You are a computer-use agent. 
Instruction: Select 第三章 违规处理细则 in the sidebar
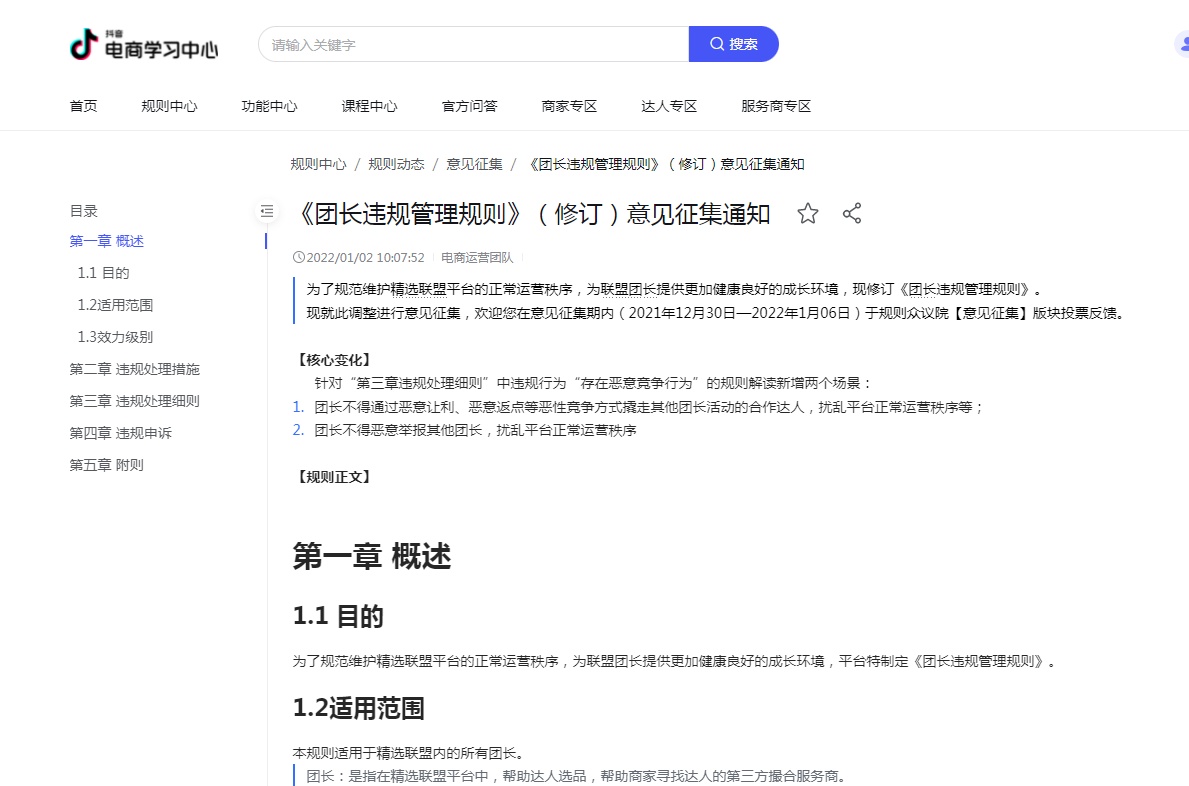point(134,400)
